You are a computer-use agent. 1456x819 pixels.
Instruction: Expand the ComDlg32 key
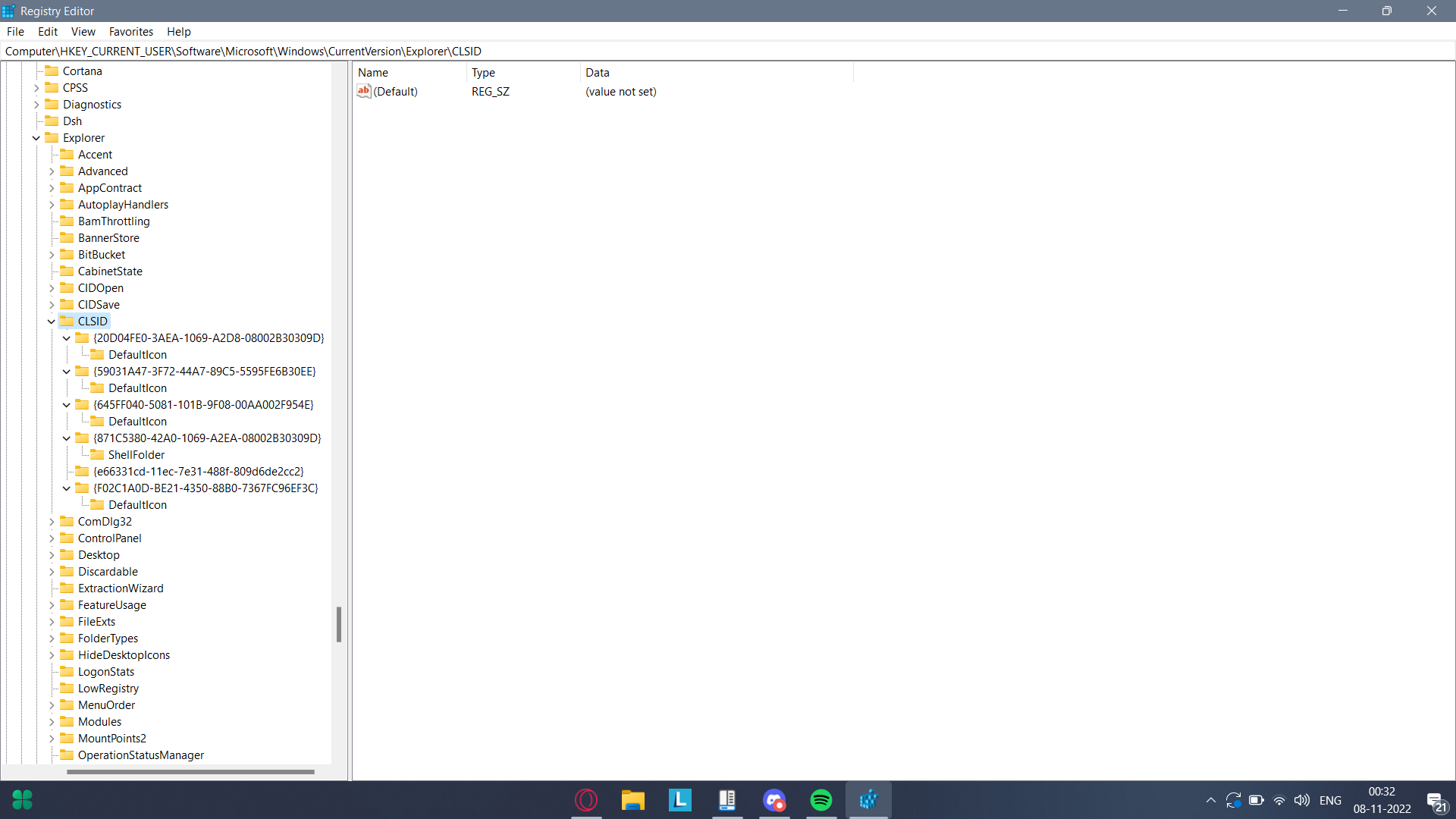click(52, 522)
